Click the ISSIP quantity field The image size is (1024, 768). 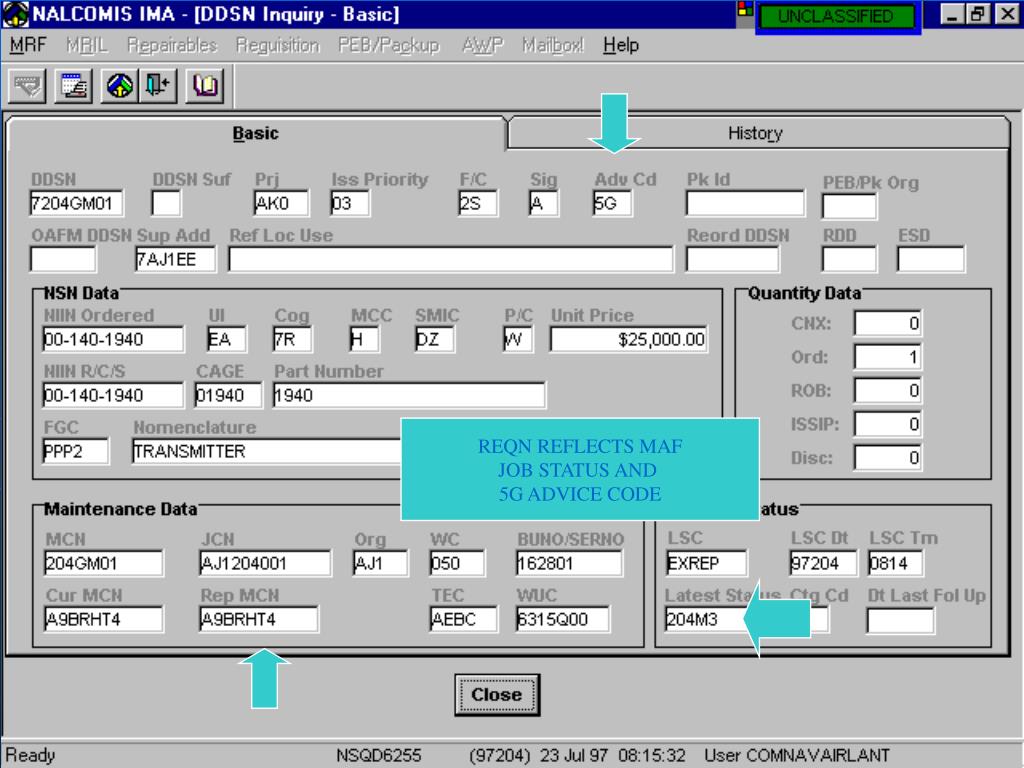(888, 424)
